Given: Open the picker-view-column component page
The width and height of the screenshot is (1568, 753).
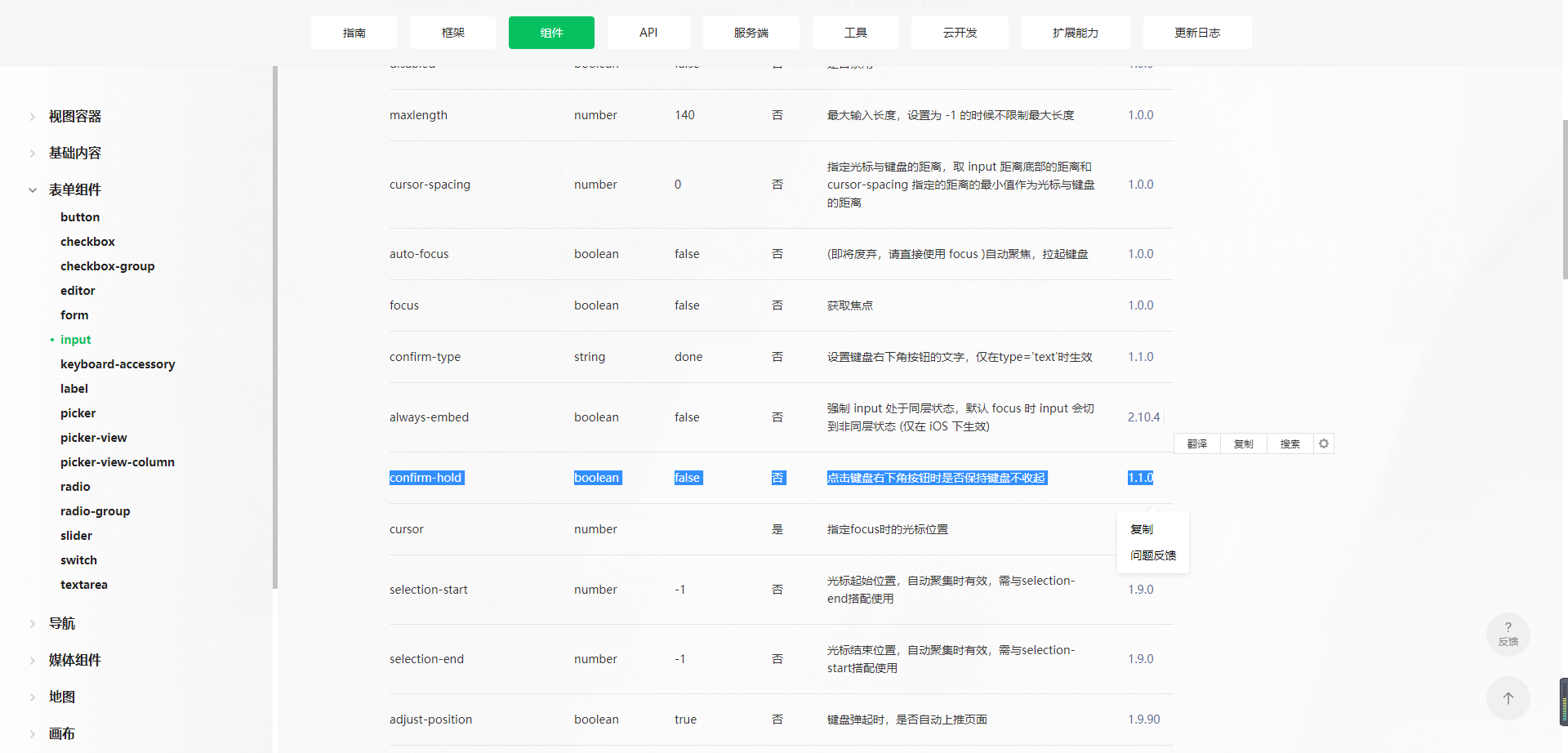Looking at the screenshot, I should [118, 462].
